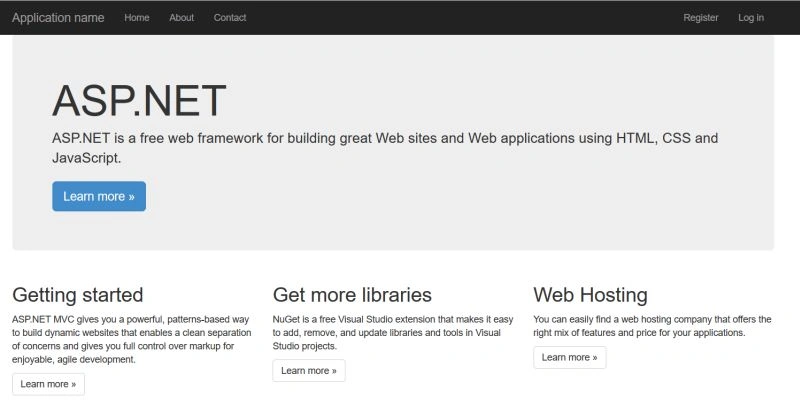Click the ASP.NET MVC paragraph text
Image resolution: width=800 pixels, height=413 pixels.
[132, 339]
